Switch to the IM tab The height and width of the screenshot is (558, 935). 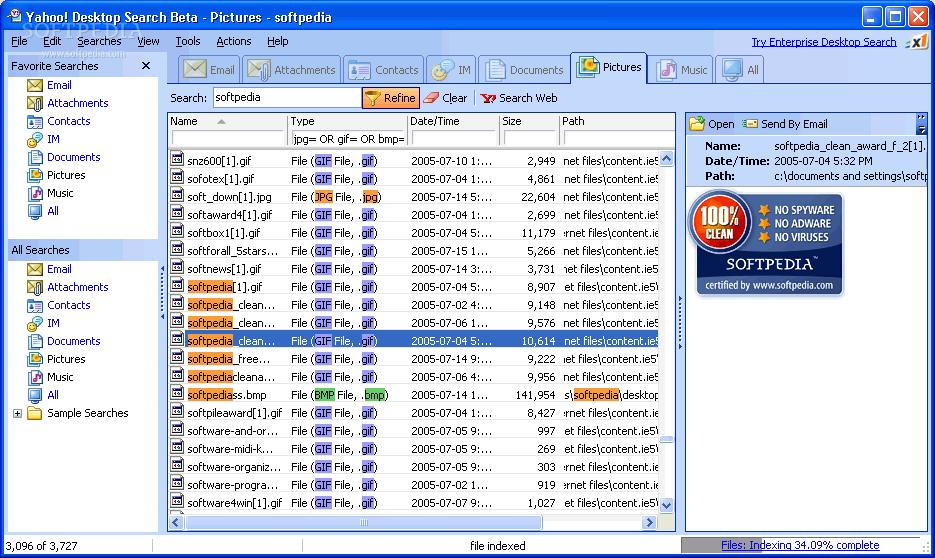pos(451,70)
